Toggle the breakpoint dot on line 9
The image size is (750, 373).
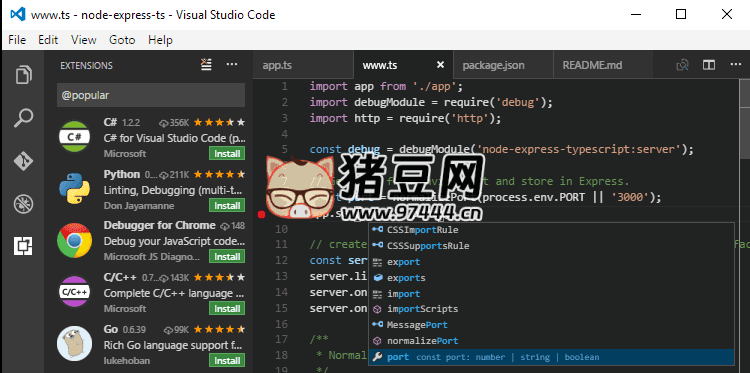tap(261, 214)
